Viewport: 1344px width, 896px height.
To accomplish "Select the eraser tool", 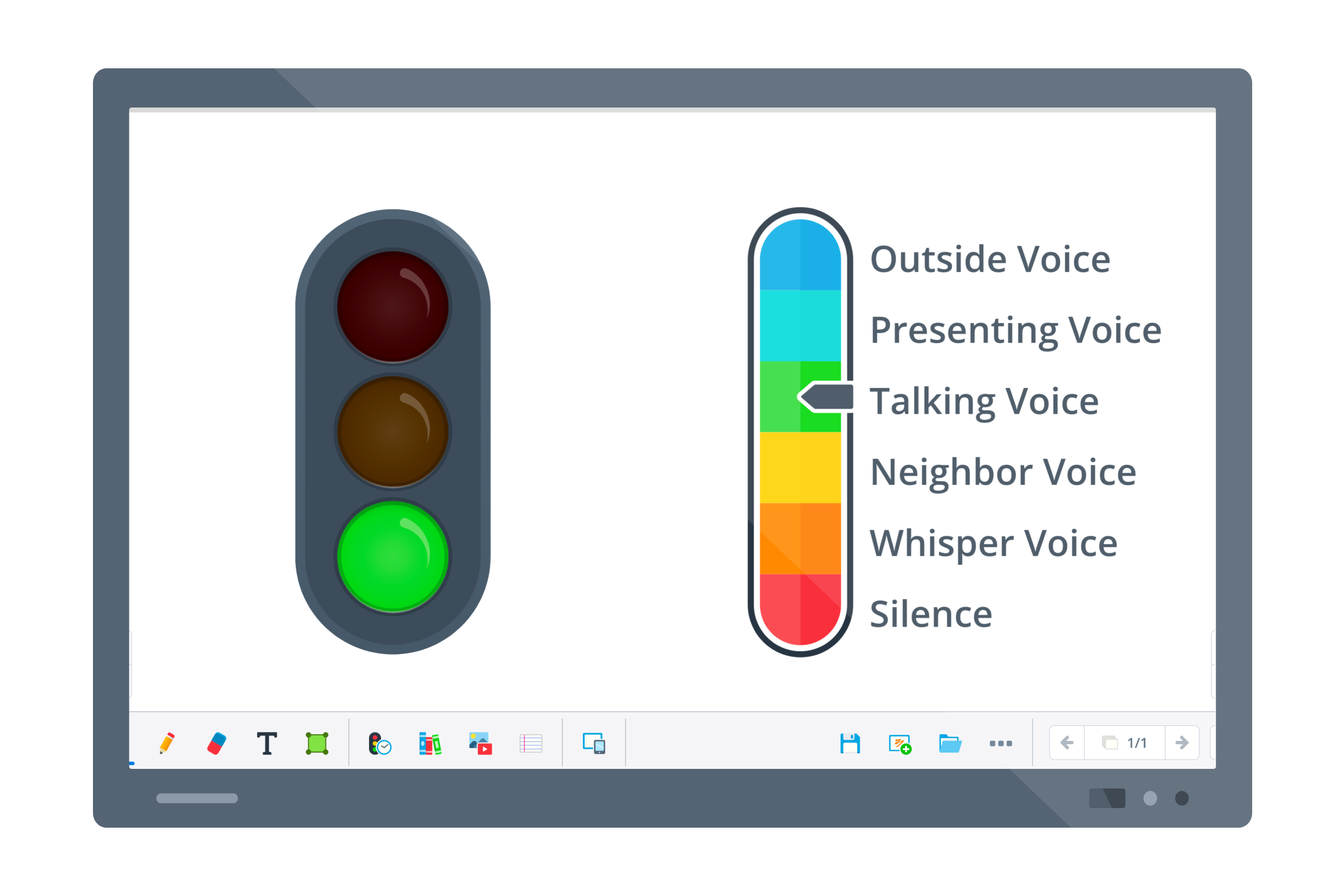I will [x=217, y=744].
